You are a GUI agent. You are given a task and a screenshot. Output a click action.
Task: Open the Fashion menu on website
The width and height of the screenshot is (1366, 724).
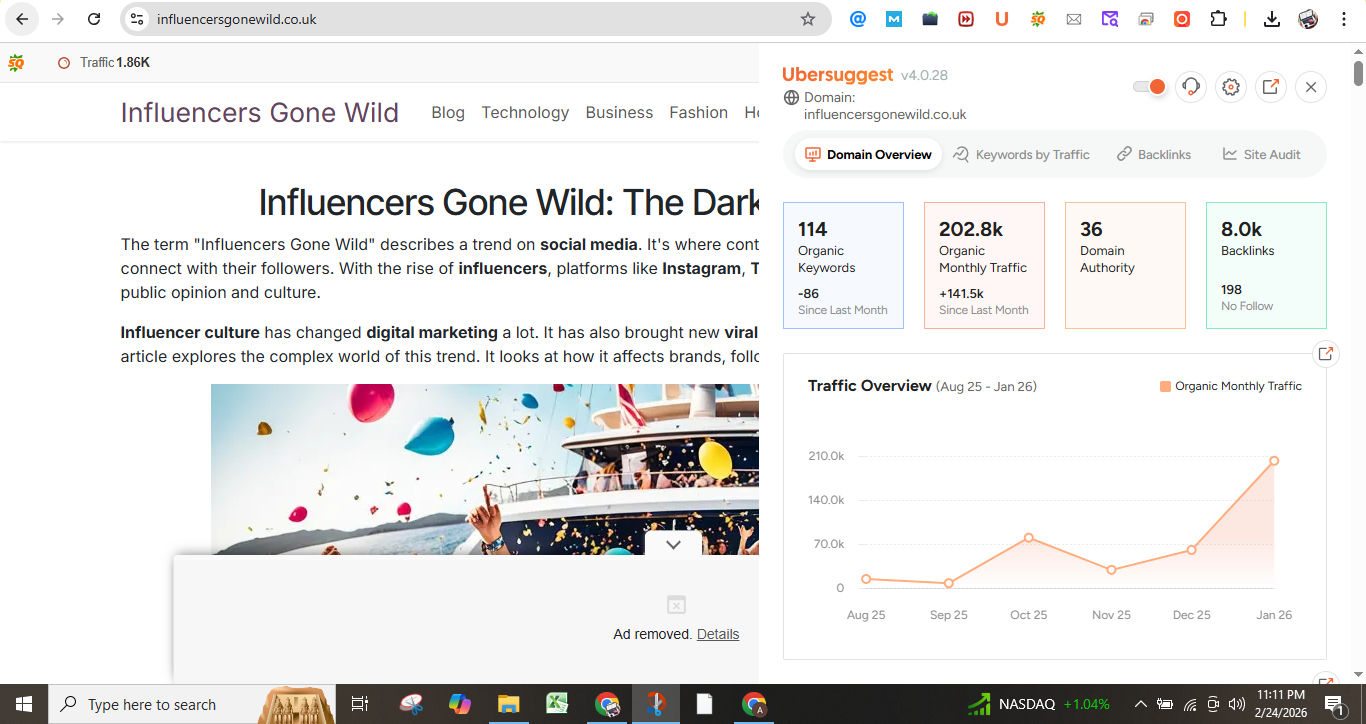[x=699, y=113]
